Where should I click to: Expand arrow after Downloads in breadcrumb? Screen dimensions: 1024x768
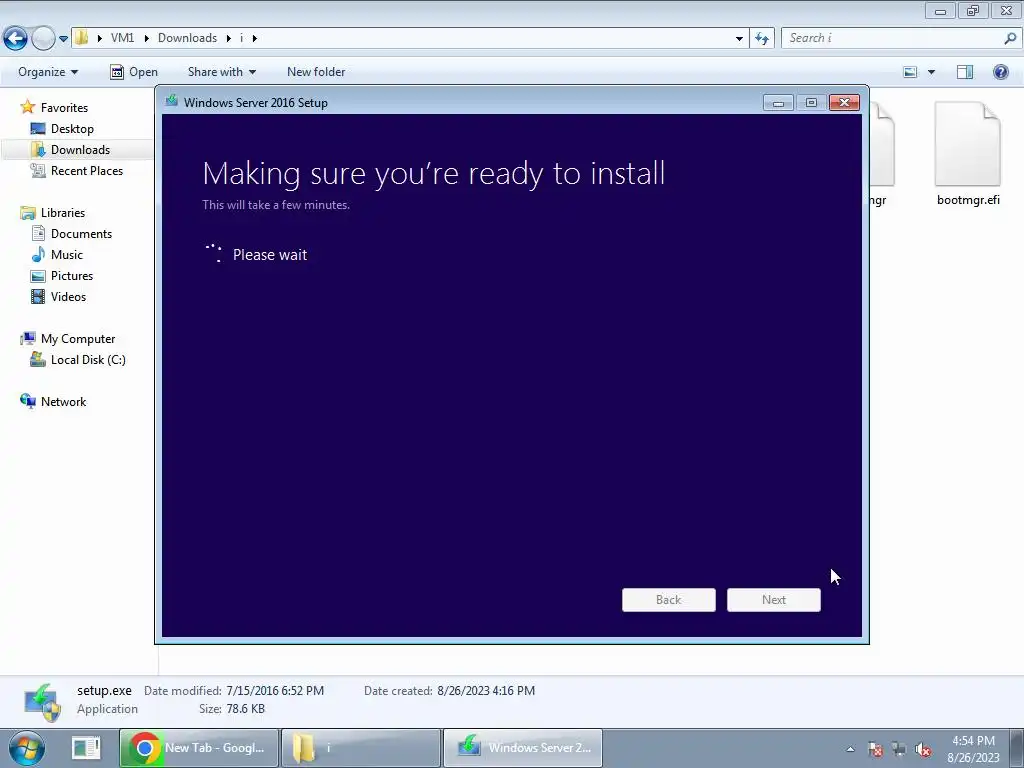point(229,39)
